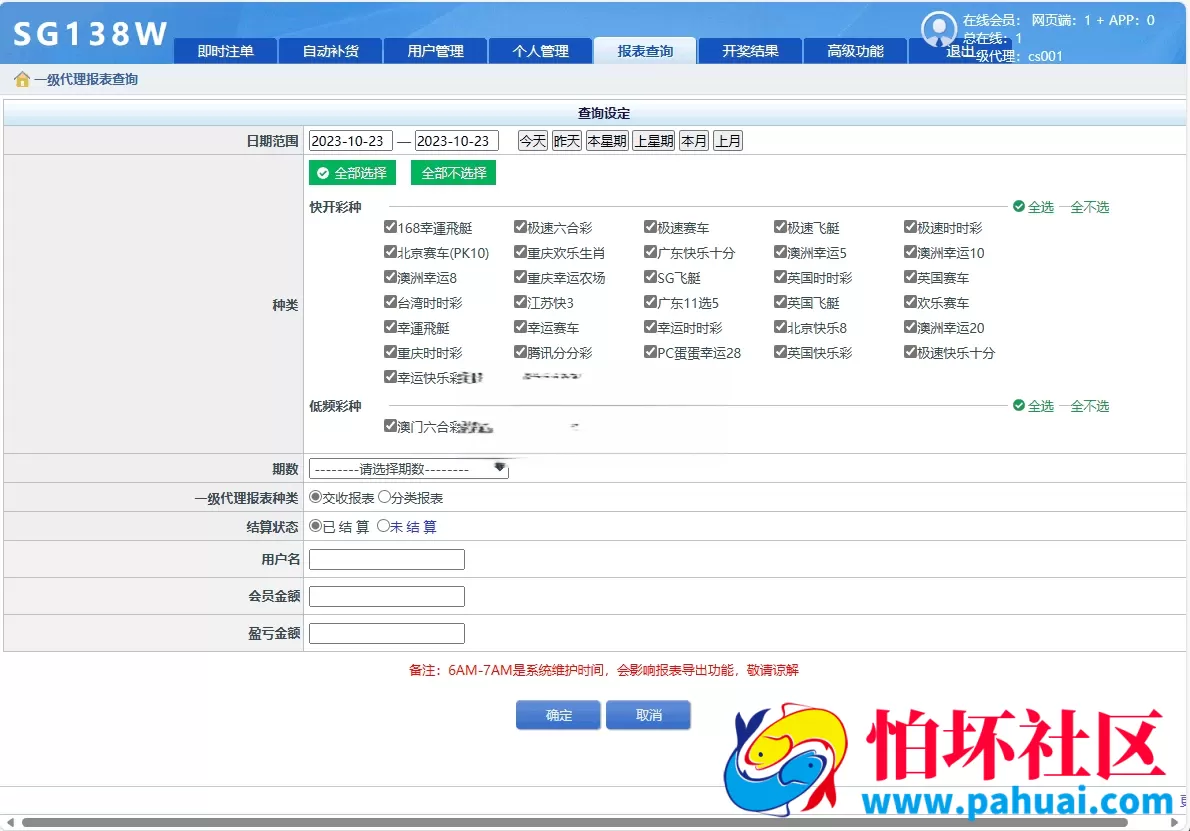Viewport: 1190px width, 831px height.
Task: Toggle 澳洲幸运10 checkbox
Action: tap(911, 252)
